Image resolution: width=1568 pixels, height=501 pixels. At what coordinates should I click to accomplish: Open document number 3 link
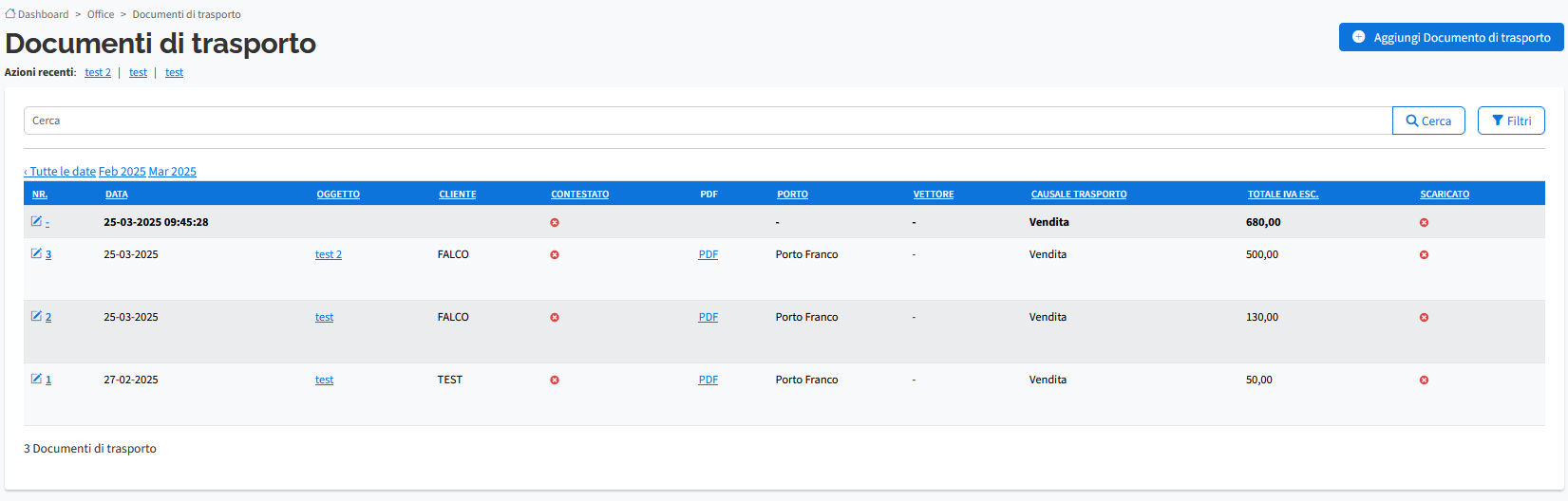pos(48,254)
